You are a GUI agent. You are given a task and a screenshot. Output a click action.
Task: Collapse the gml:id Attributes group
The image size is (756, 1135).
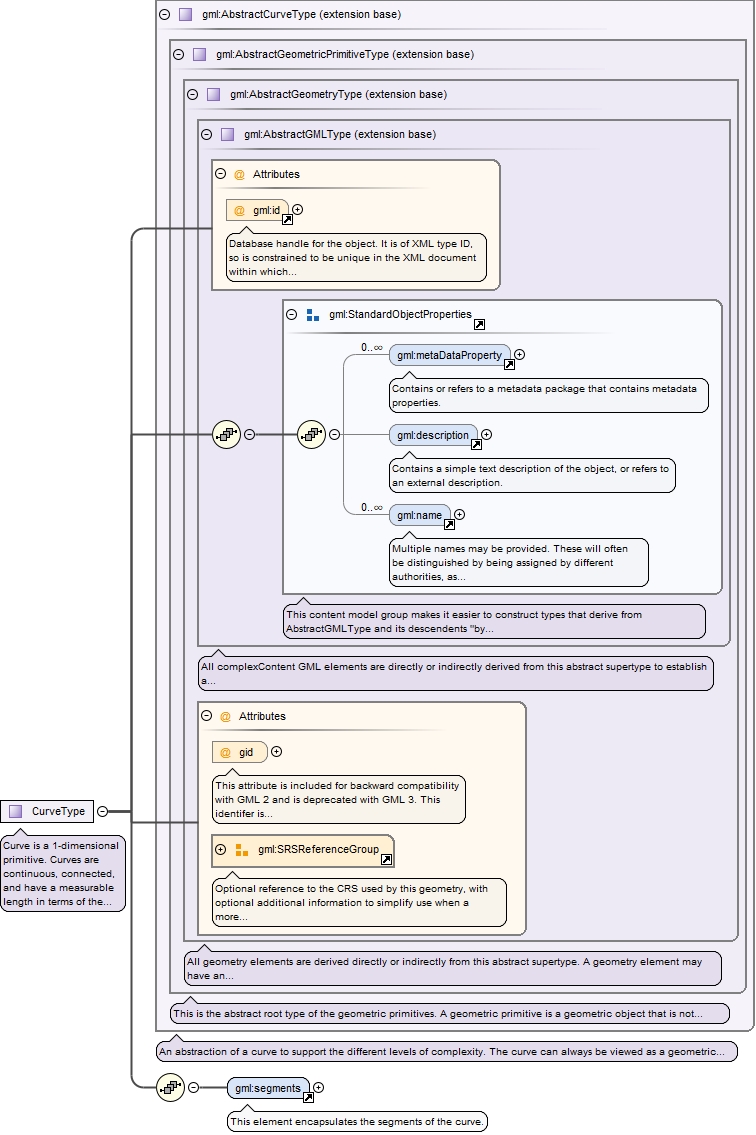pyautogui.click(x=220, y=174)
